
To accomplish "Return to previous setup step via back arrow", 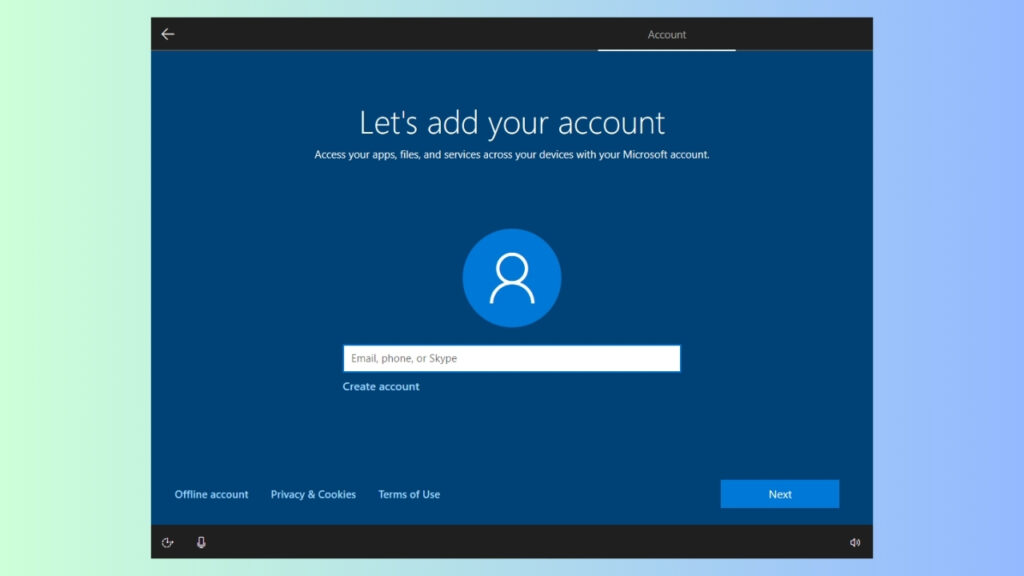I will click(167, 33).
